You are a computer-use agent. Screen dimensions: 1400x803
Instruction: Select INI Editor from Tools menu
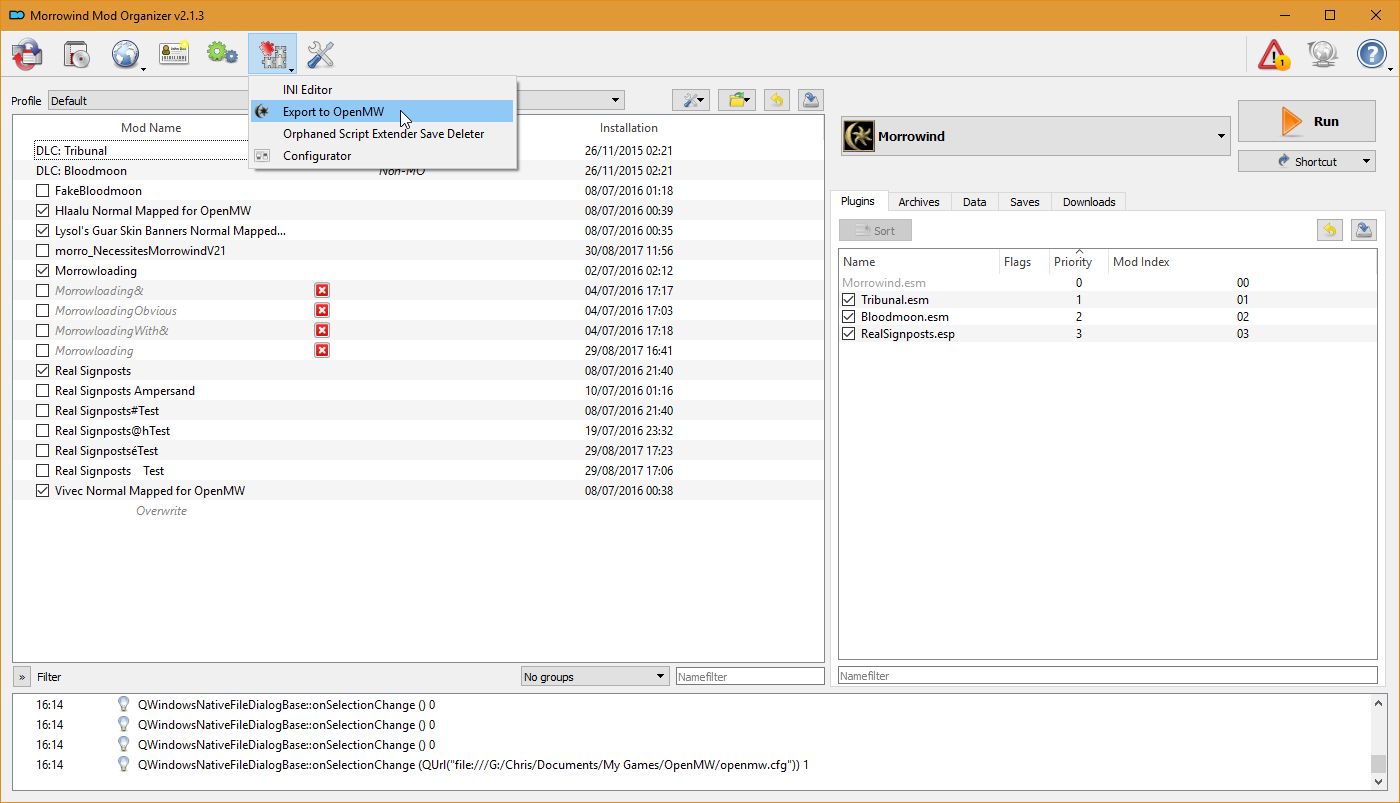tap(382, 89)
